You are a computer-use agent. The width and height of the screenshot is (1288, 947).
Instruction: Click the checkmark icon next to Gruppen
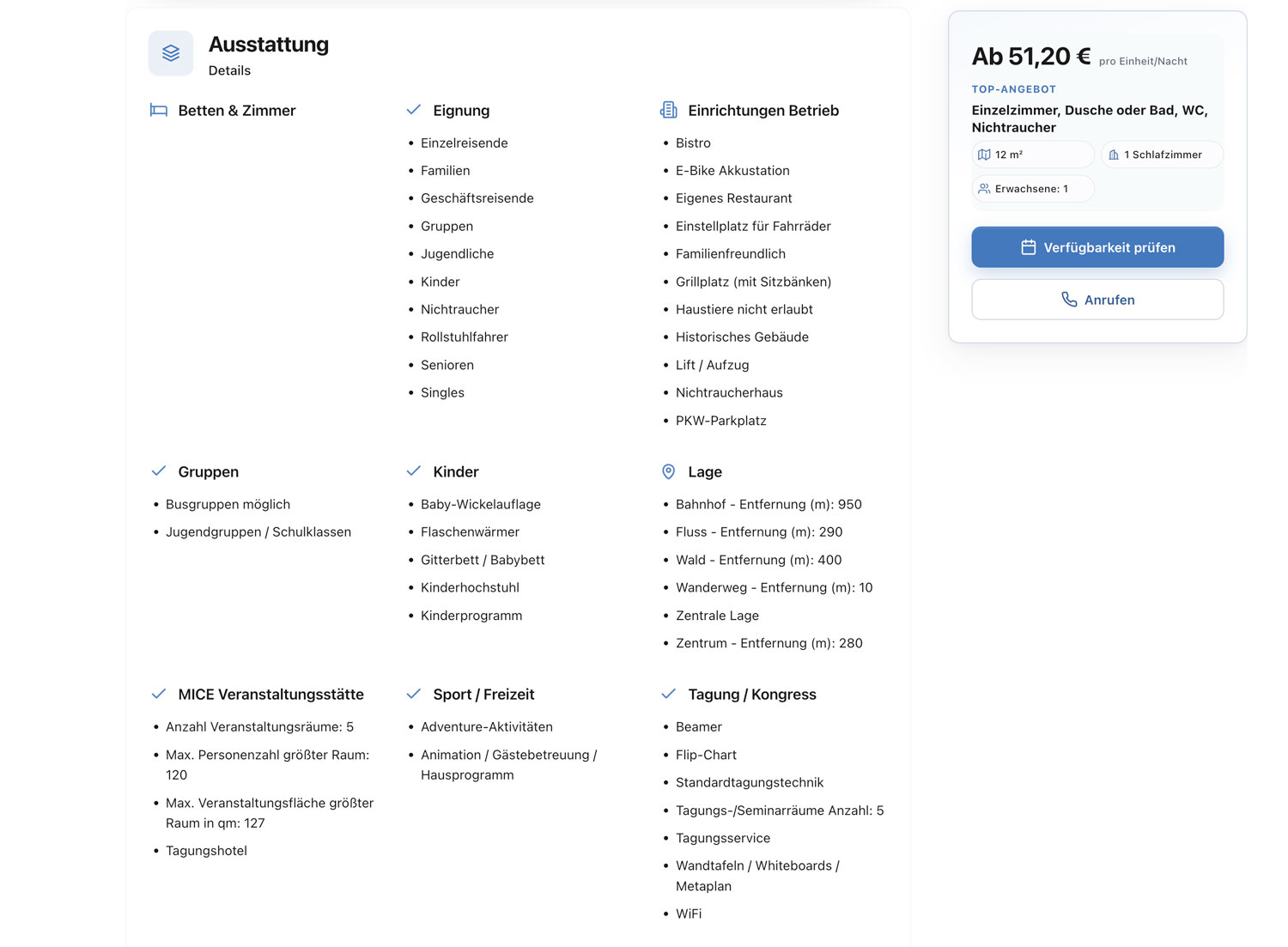[158, 471]
